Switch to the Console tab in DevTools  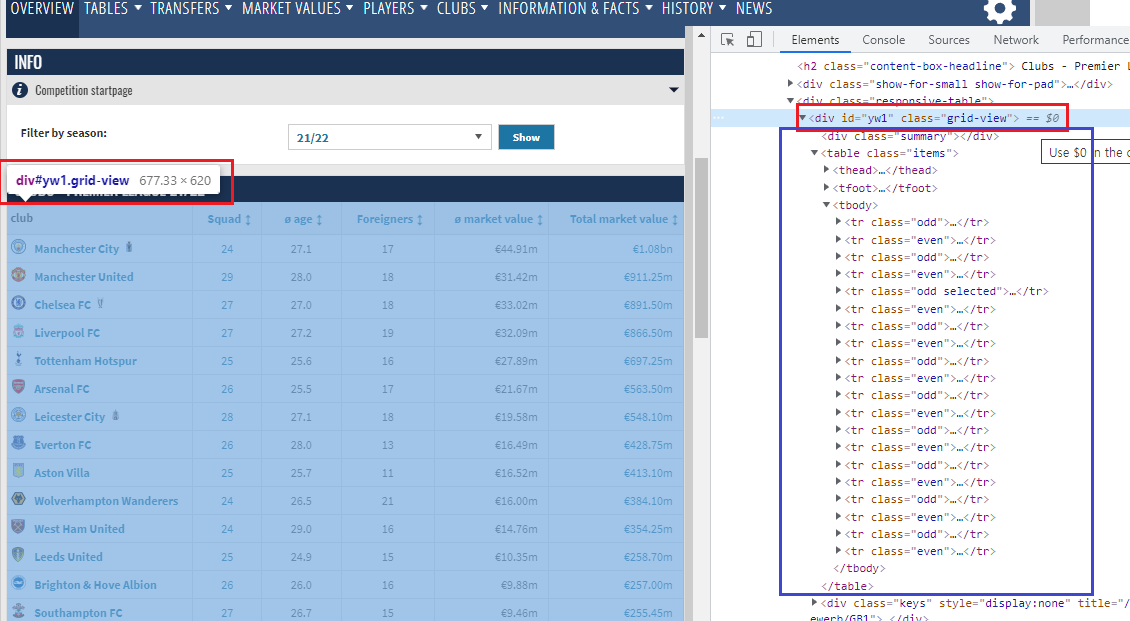click(884, 40)
